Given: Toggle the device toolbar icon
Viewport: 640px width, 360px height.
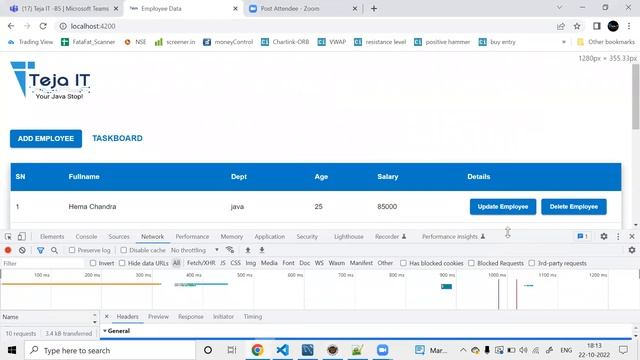Looking at the screenshot, I should pyautogui.click(x=22, y=237).
